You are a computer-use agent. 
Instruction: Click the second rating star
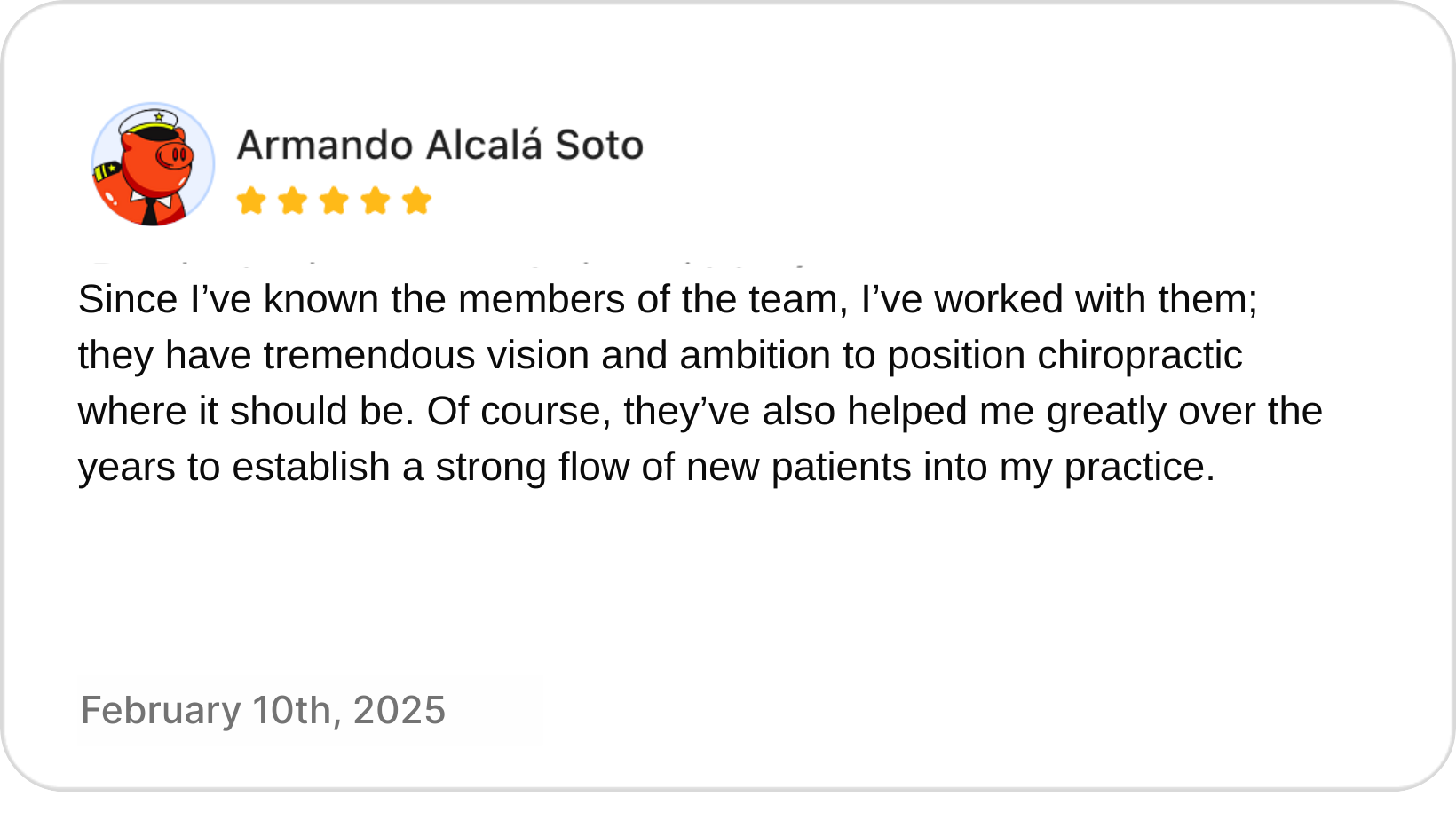(x=292, y=201)
